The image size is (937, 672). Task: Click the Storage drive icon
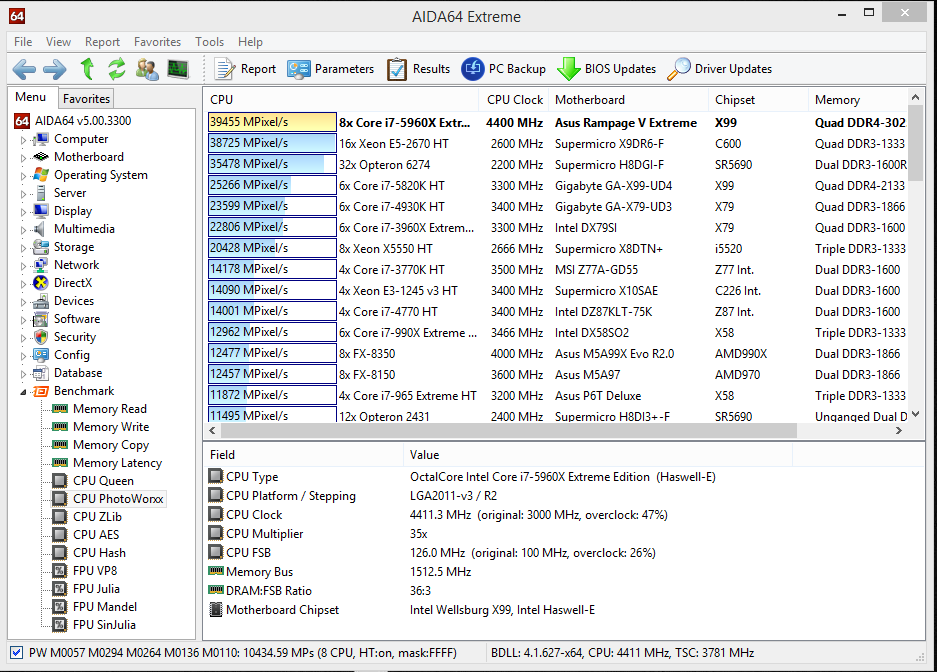point(41,247)
